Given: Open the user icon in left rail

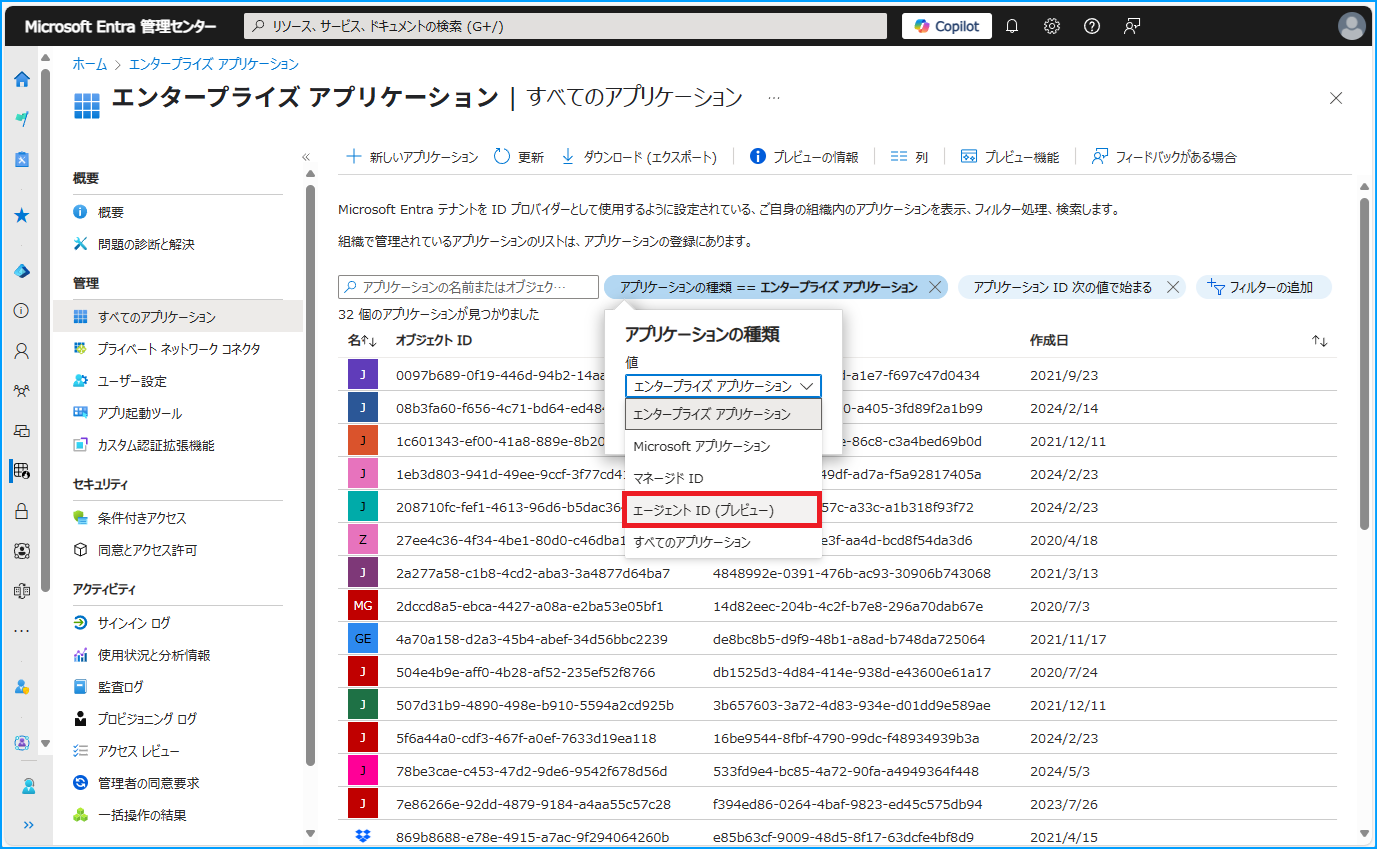Looking at the screenshot, I should click(x=21, y=351).
